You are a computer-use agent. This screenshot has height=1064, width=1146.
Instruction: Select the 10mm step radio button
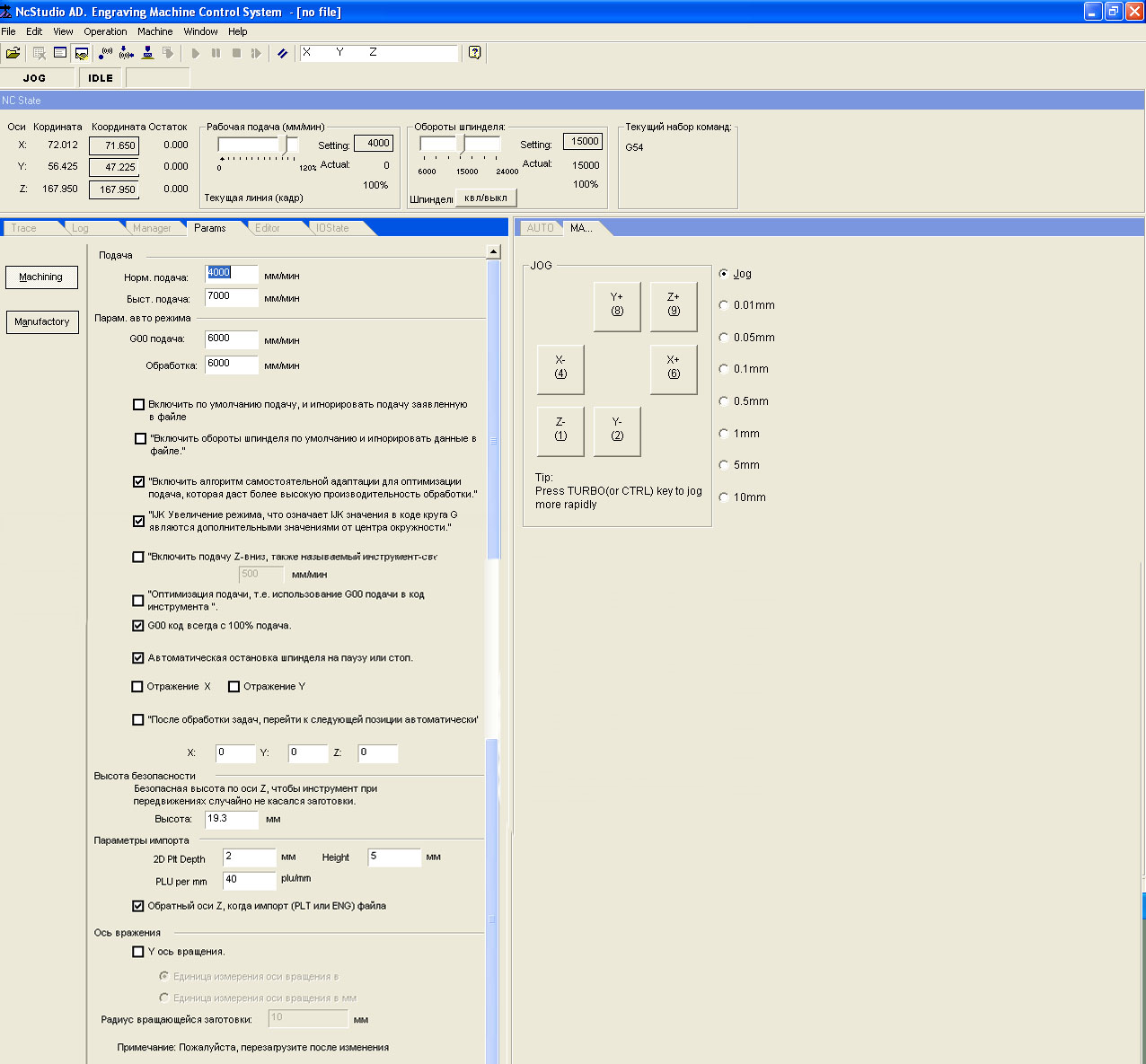[724, 497]
